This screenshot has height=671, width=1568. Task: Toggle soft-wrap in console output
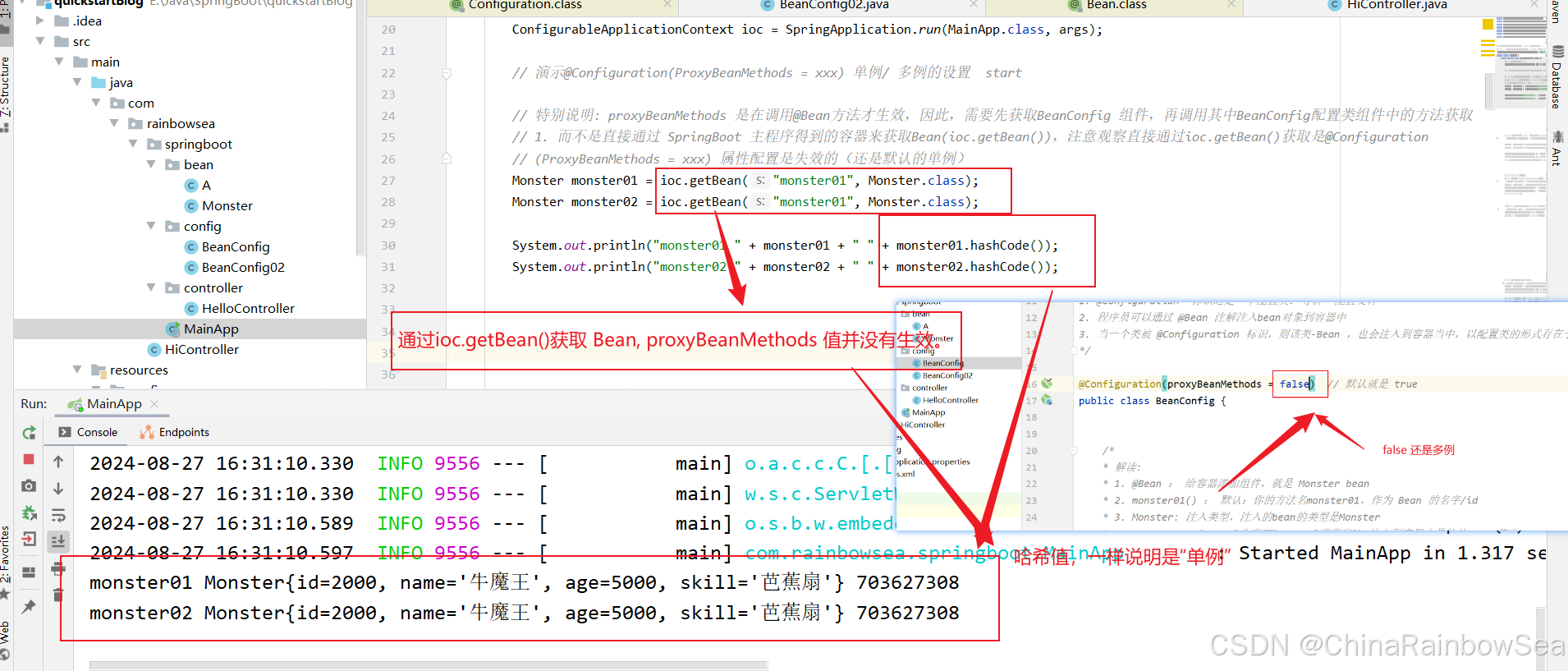(x=58, y=515)
